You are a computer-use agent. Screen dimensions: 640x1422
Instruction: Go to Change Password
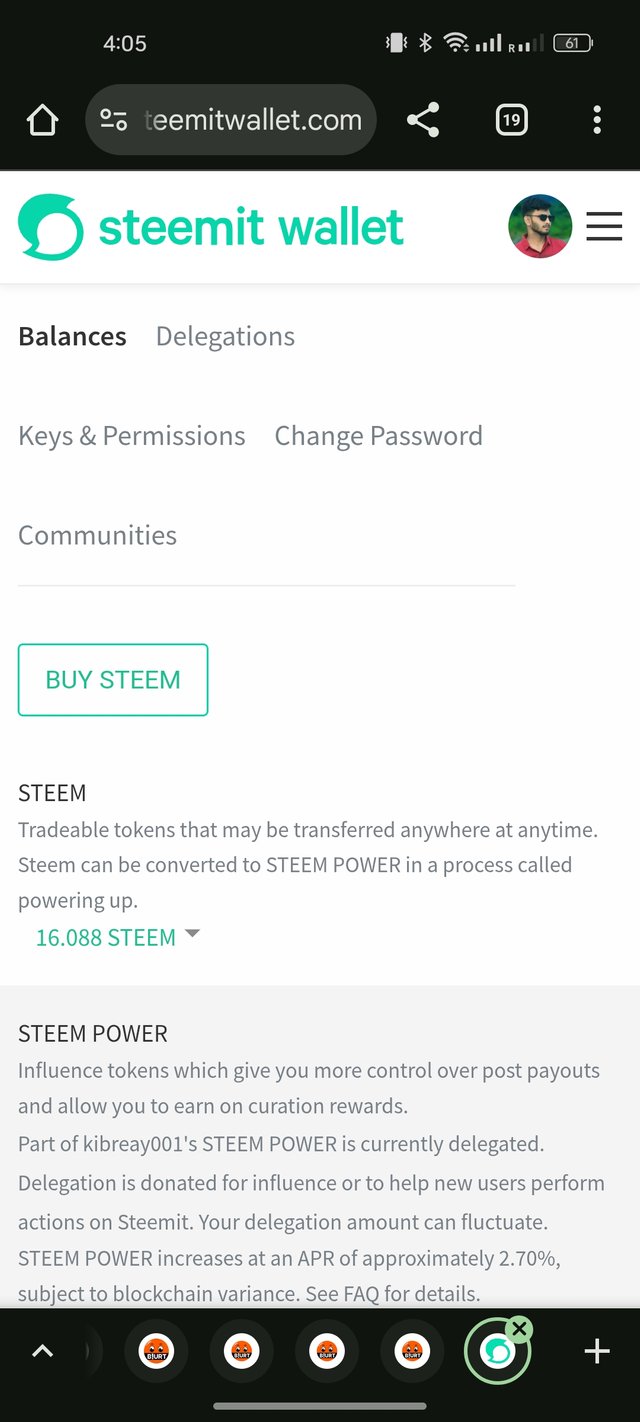point(378,436)
